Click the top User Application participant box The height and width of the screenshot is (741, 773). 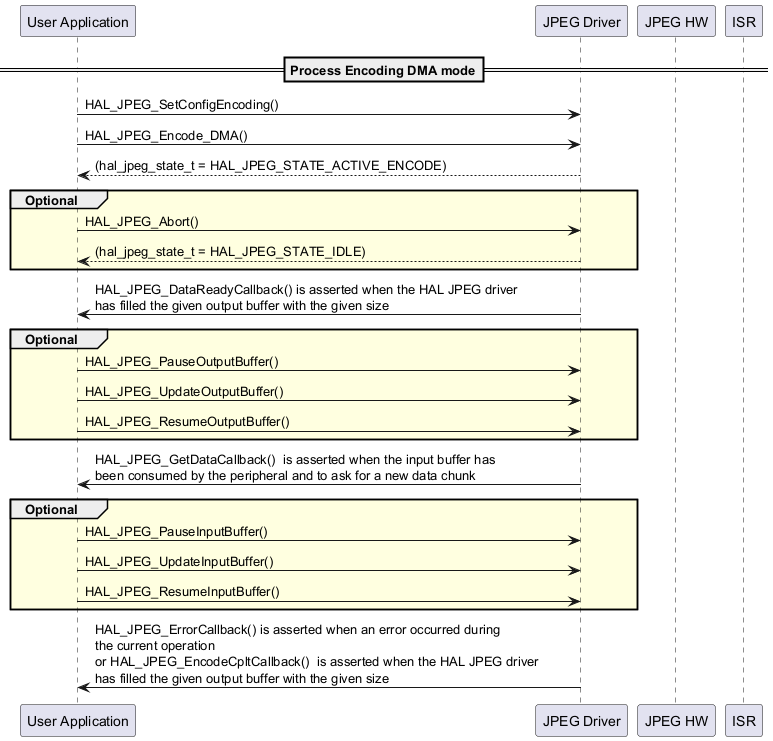[78, 22]
